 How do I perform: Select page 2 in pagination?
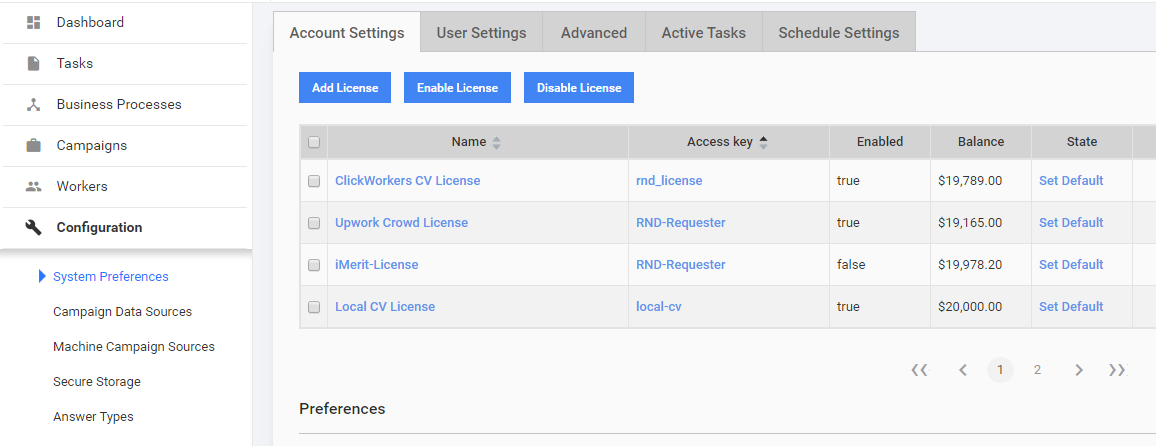[x=1037, y=370]
